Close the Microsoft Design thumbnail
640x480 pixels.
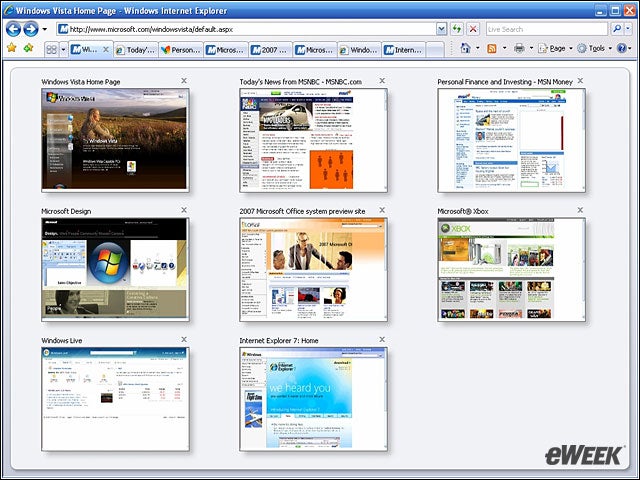pos(184,210)
